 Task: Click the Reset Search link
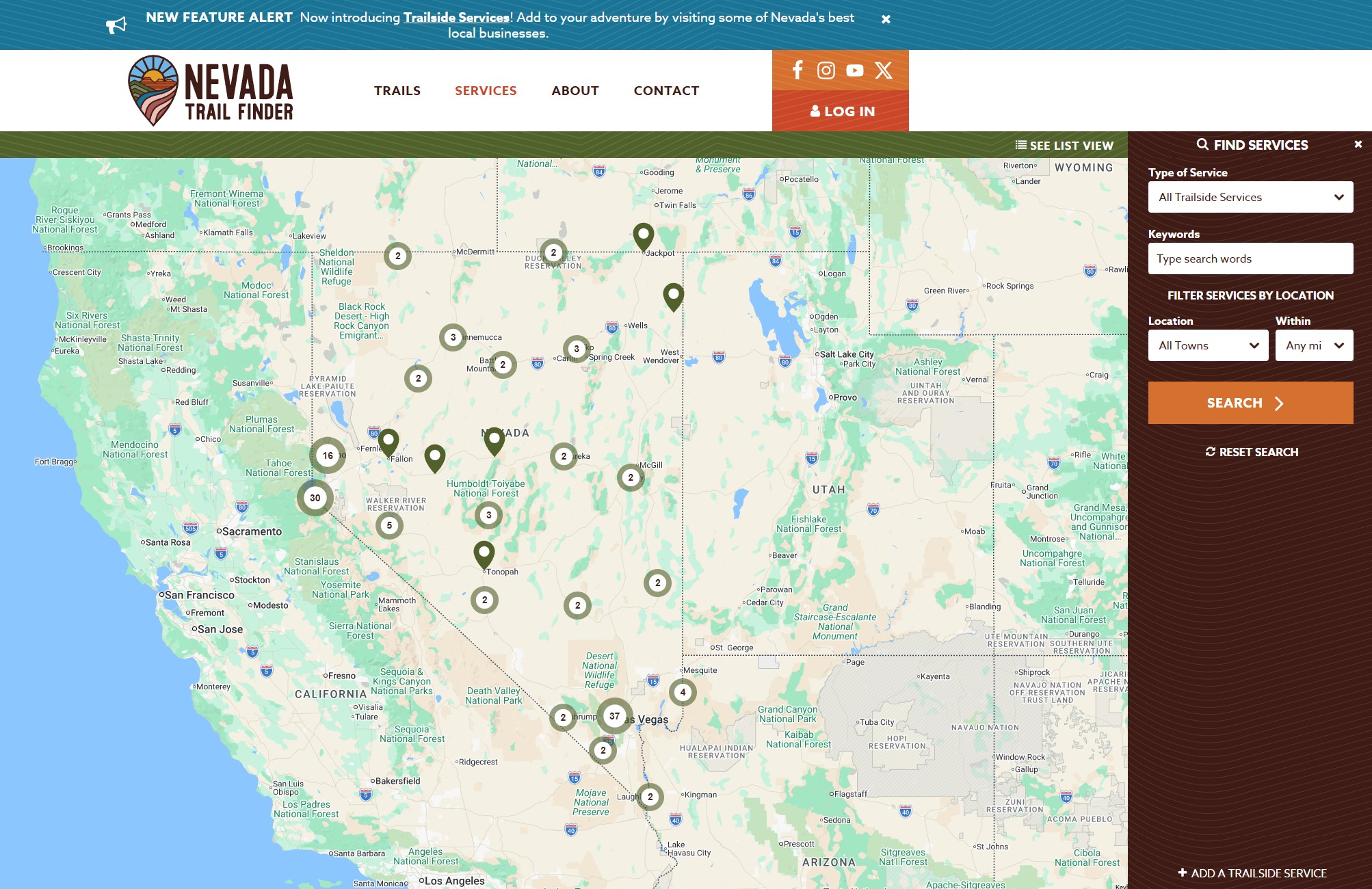pos(1251,452)
